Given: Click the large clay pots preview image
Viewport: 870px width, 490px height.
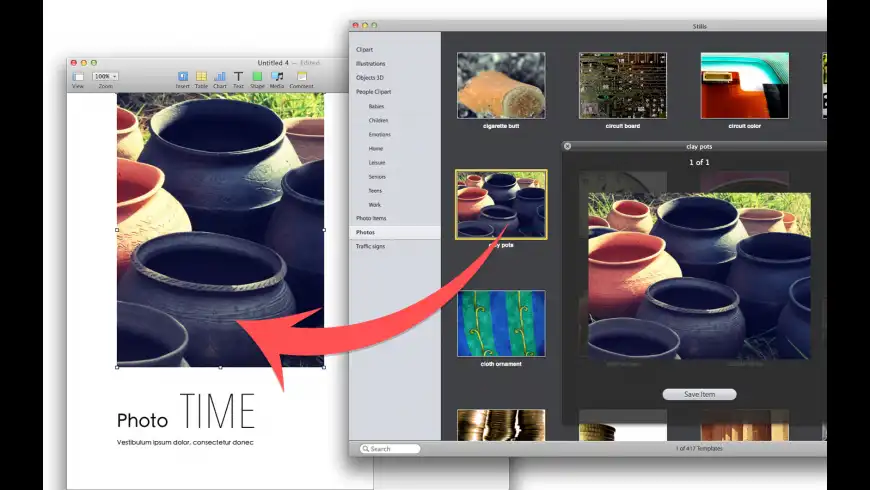Looking at the screenshot, I should pyautogui.click(x=699, y=276).
